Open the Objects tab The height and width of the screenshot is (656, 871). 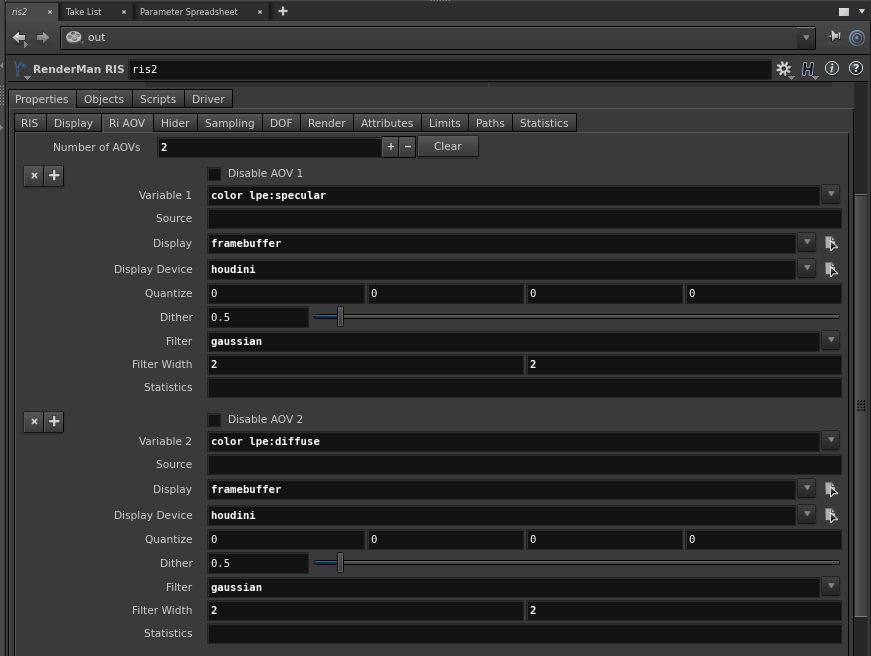coord(104,99)
